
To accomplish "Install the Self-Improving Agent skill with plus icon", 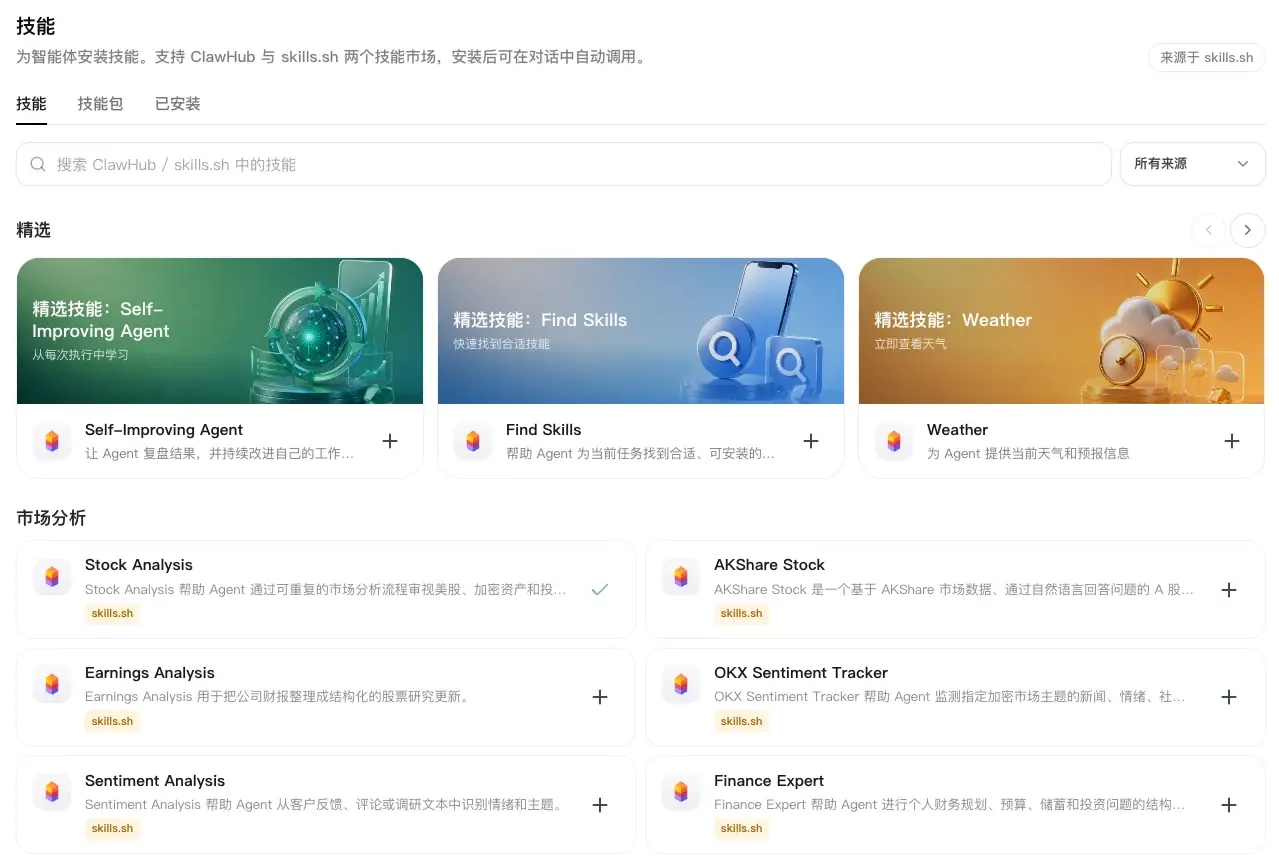I will (390, 441).
